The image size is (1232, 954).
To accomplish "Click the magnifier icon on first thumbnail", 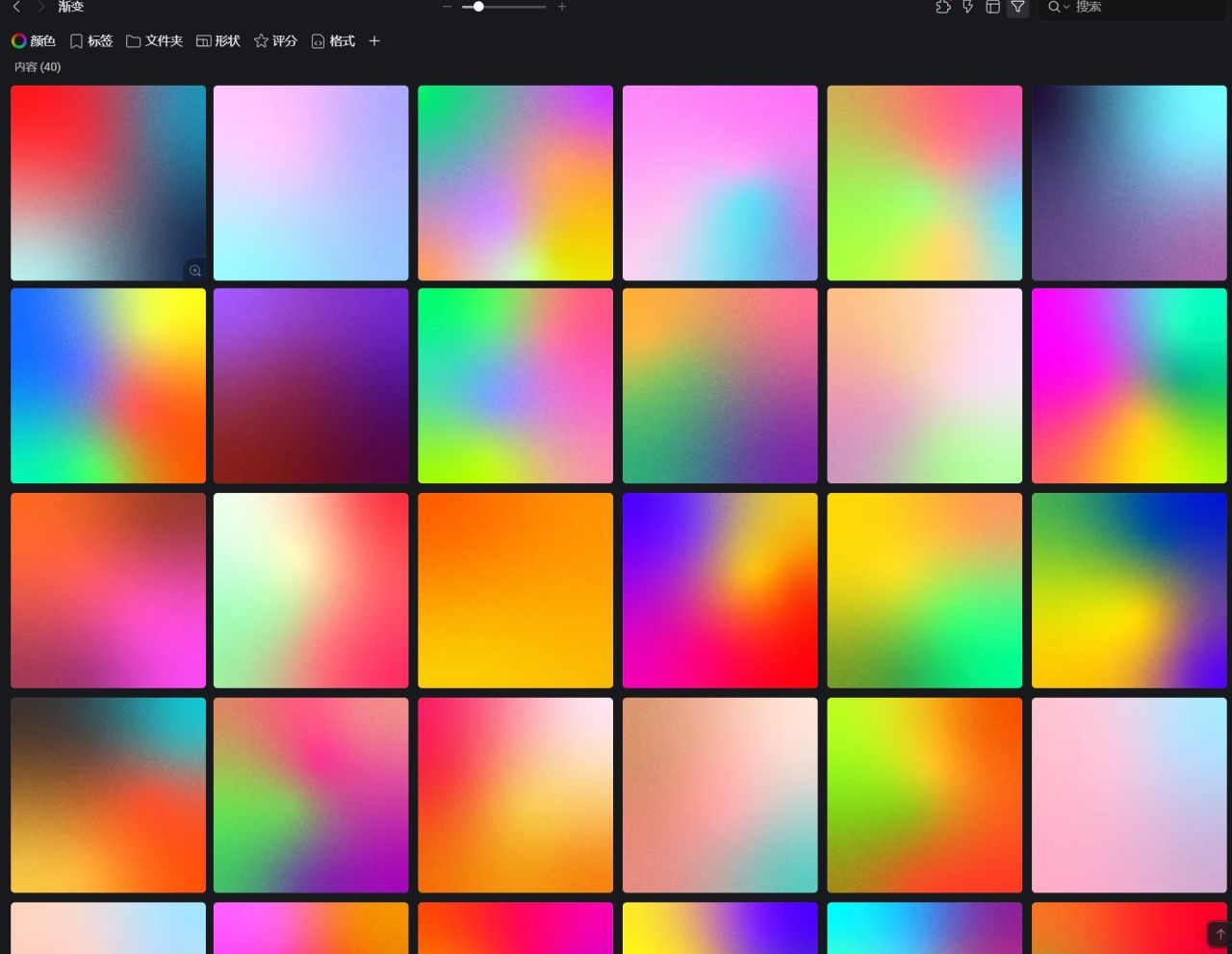I will click(x=194, y=271).
